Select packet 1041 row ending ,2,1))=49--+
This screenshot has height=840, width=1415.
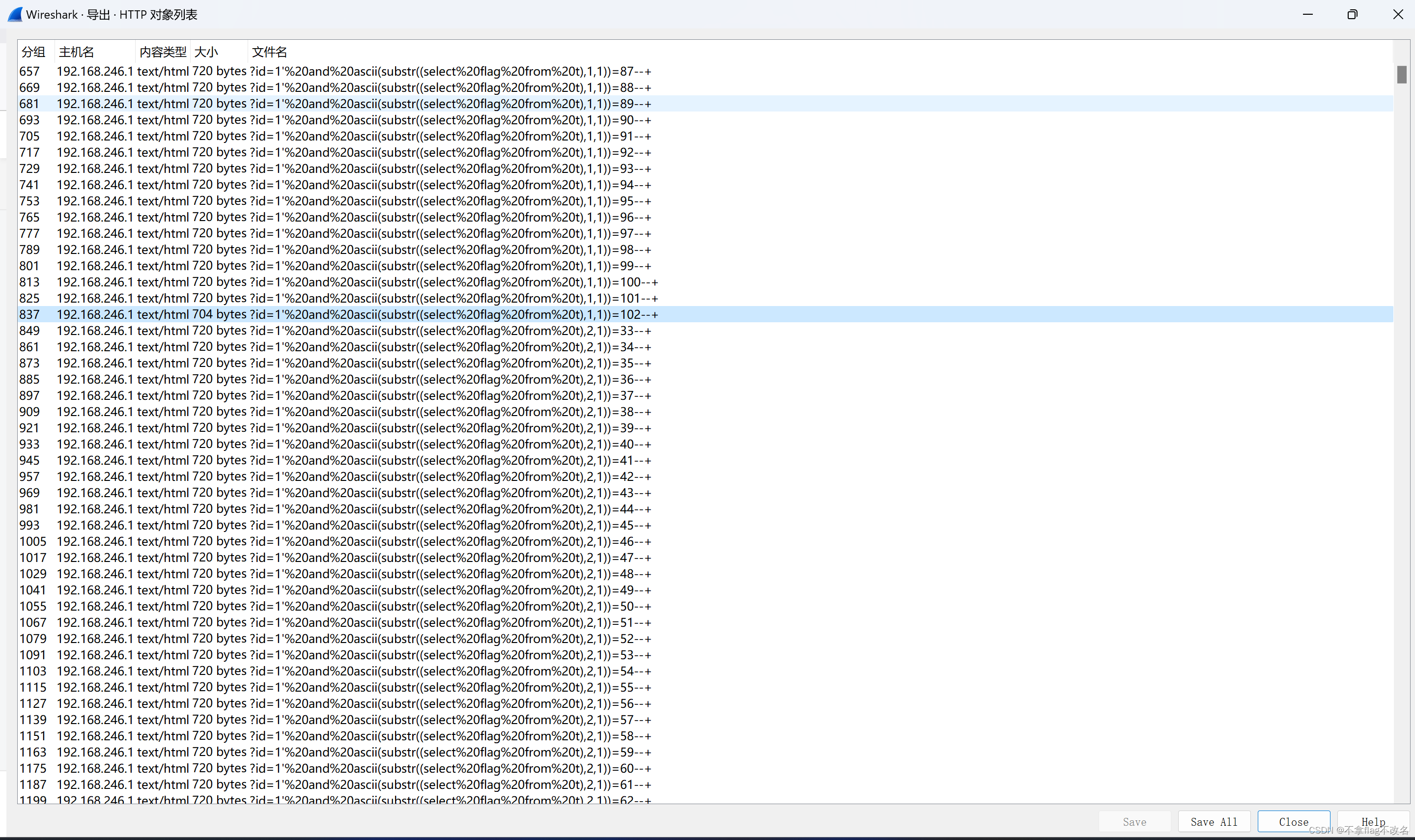point(705,590)
